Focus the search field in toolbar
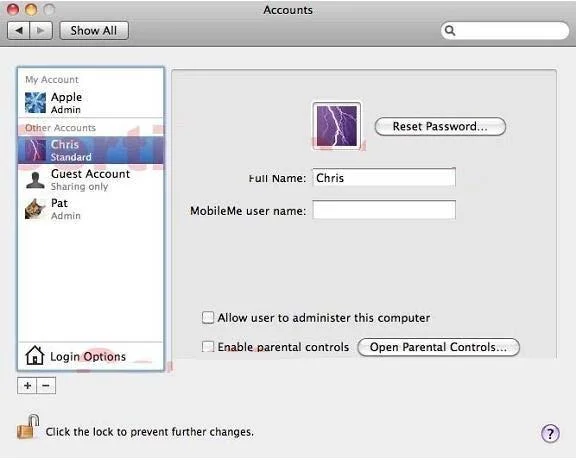Viewport: 577px width, 460px height. (505, 31)
